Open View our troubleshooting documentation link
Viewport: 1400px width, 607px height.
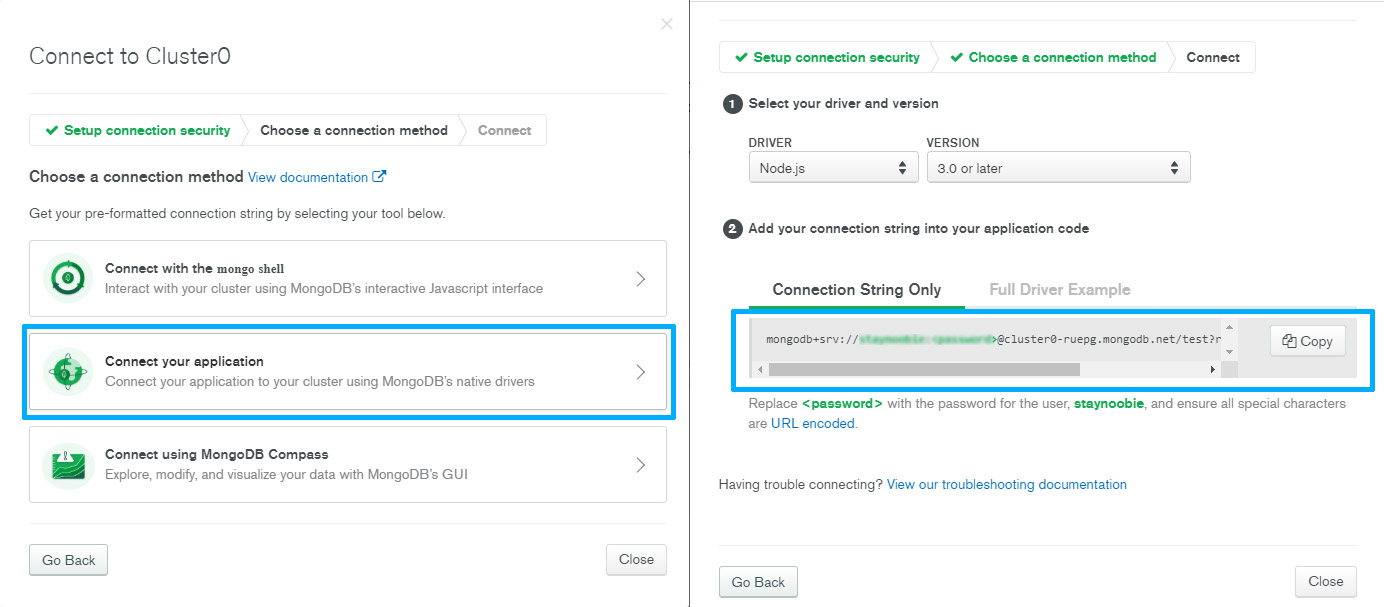click(x=1007, y=484)
